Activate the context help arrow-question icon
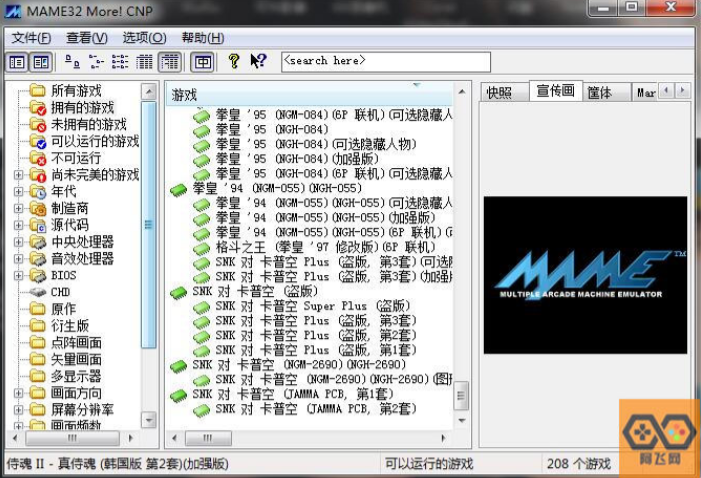Viewport: 701px width, 478px height. point(258,61)
